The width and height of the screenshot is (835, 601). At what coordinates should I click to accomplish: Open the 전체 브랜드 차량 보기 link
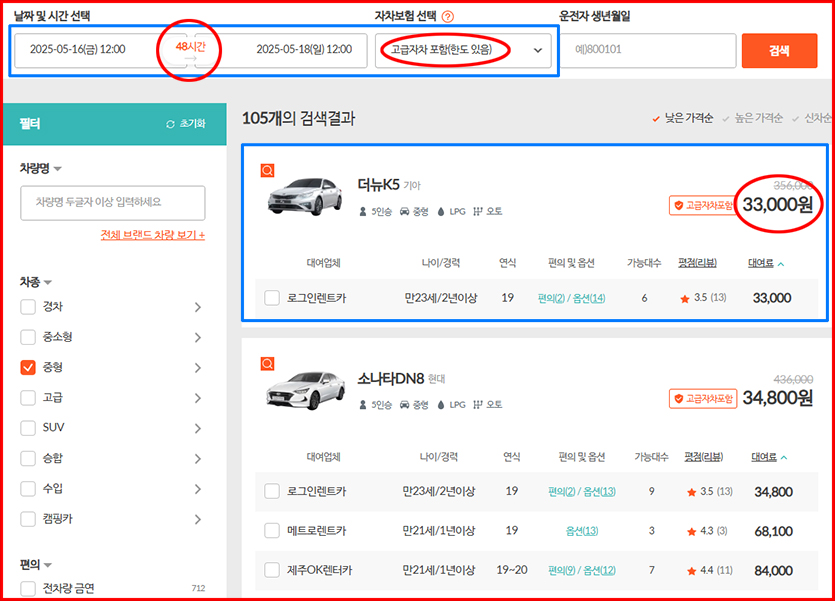[x=153, y=235]
